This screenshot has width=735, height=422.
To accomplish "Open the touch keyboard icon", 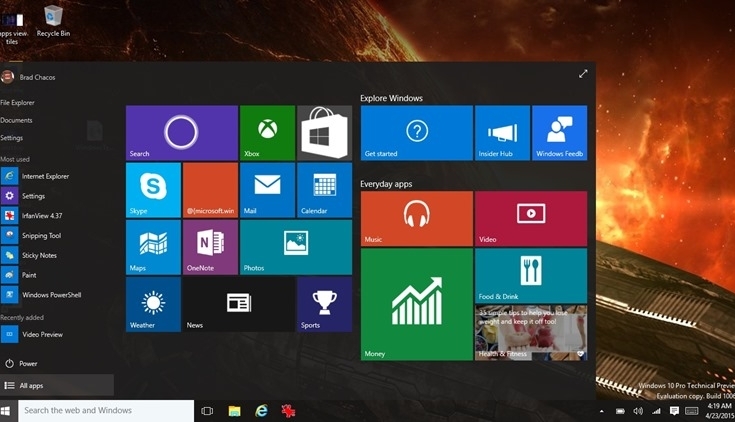I will (x=692, y=411).
